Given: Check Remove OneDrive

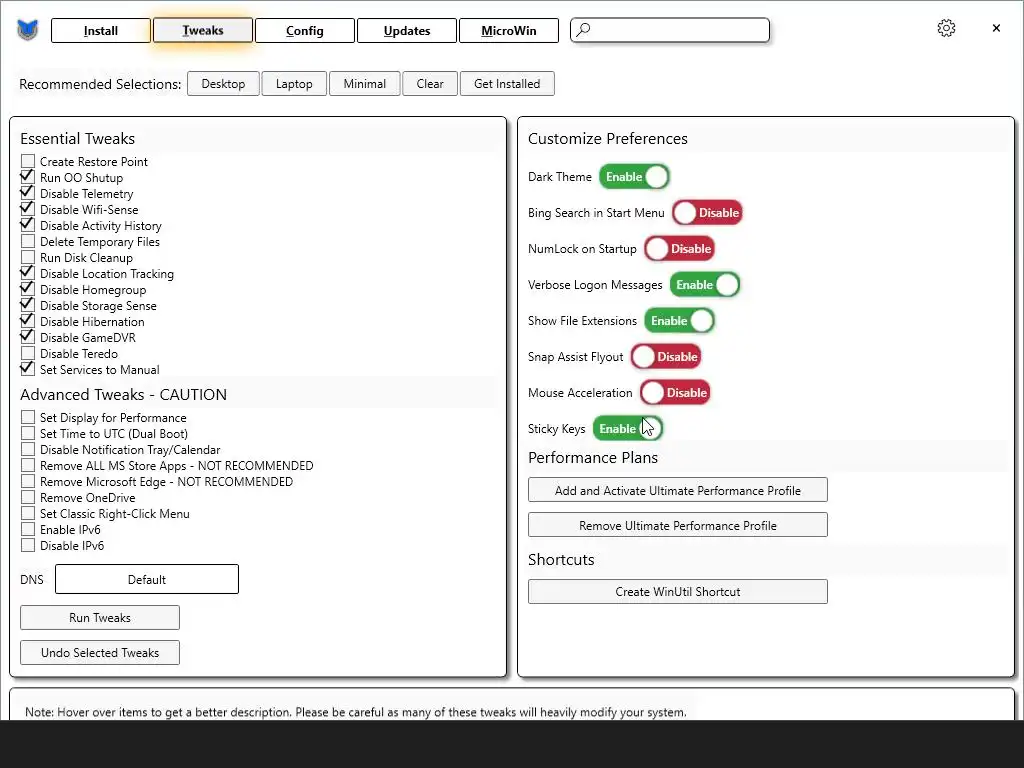Looking at the screenshot, I should 27,497.
